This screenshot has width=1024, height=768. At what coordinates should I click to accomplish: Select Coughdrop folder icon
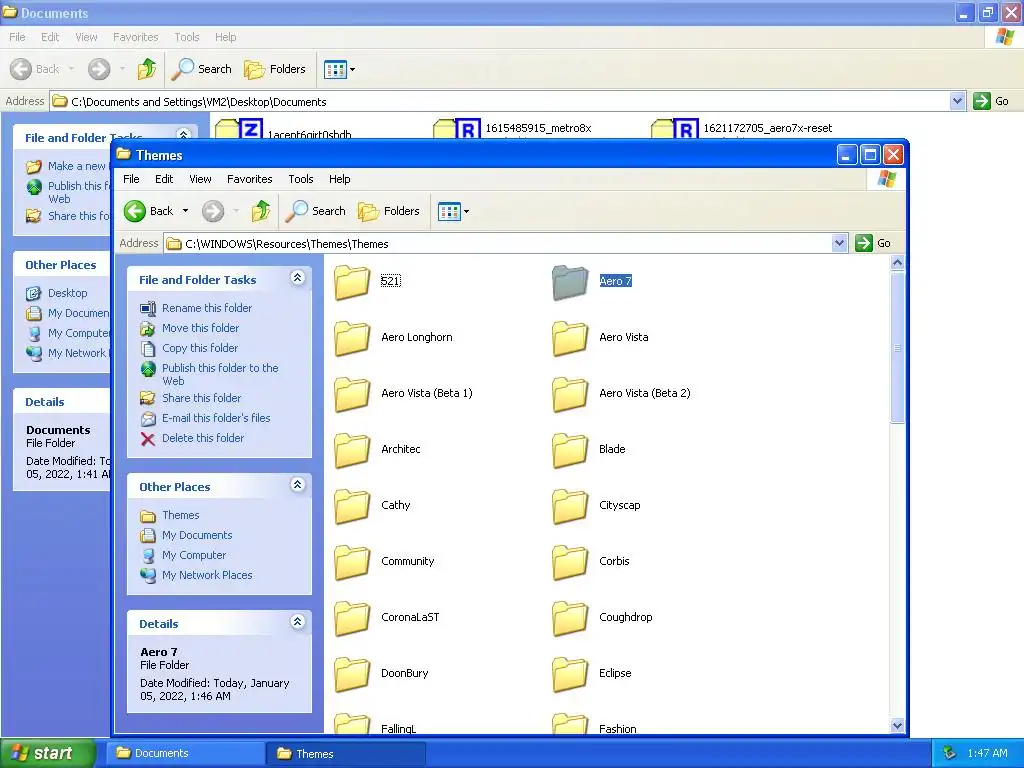click(570, 619)
